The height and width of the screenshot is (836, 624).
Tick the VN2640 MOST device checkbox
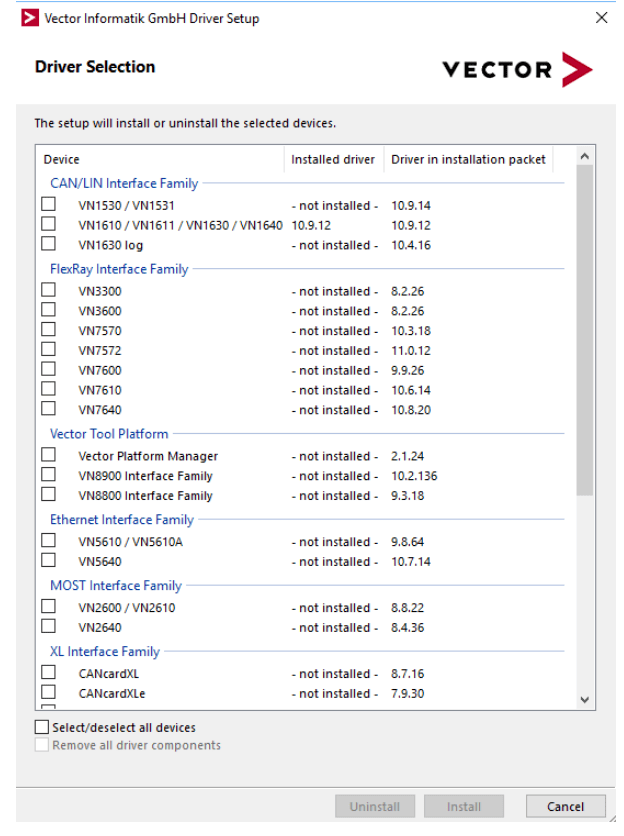48,627
